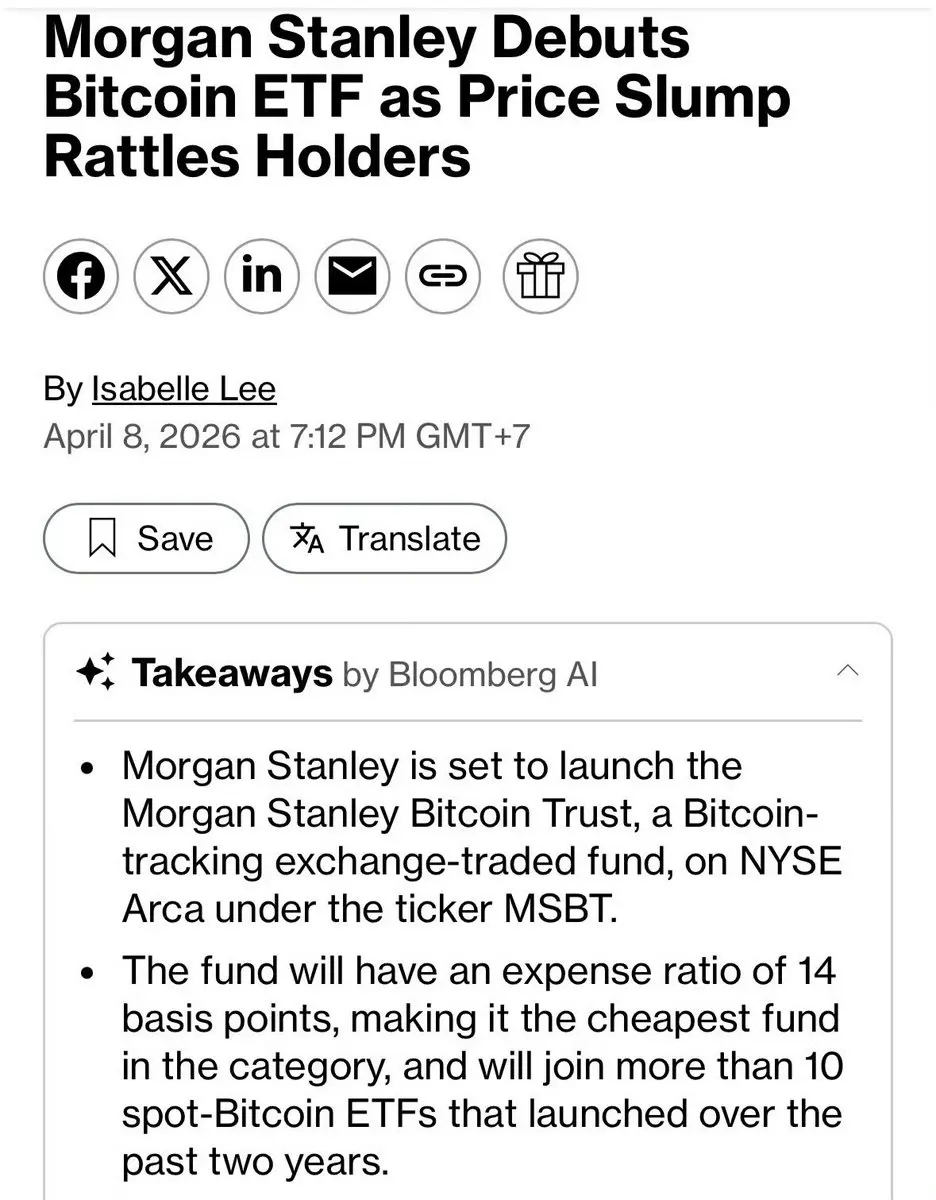
Task: Share the article on LinkedIn
Action: 262,275
